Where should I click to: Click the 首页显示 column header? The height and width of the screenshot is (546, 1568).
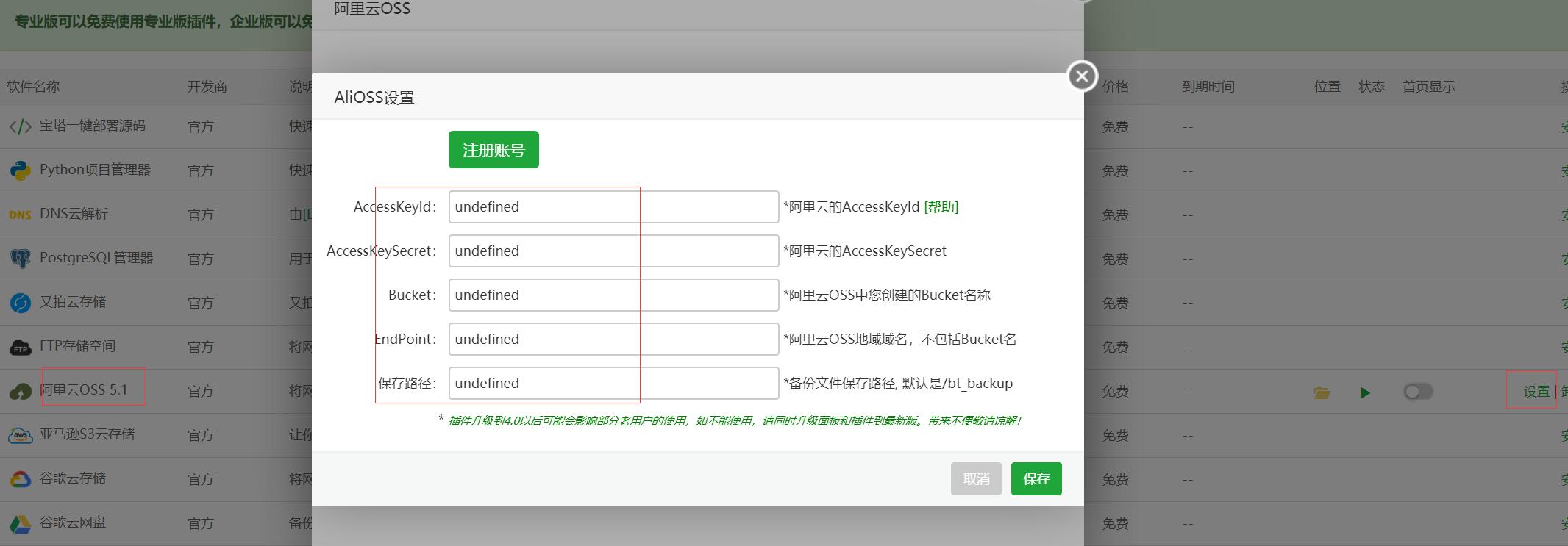click(x=1429, y=87)
